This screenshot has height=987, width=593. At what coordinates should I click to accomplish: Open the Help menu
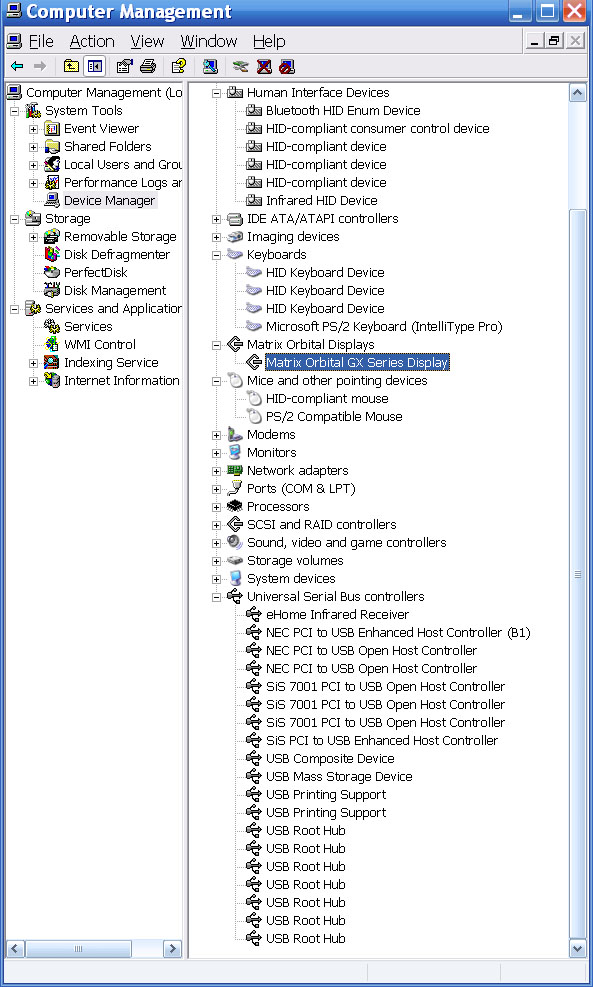[x=269, y=42]
